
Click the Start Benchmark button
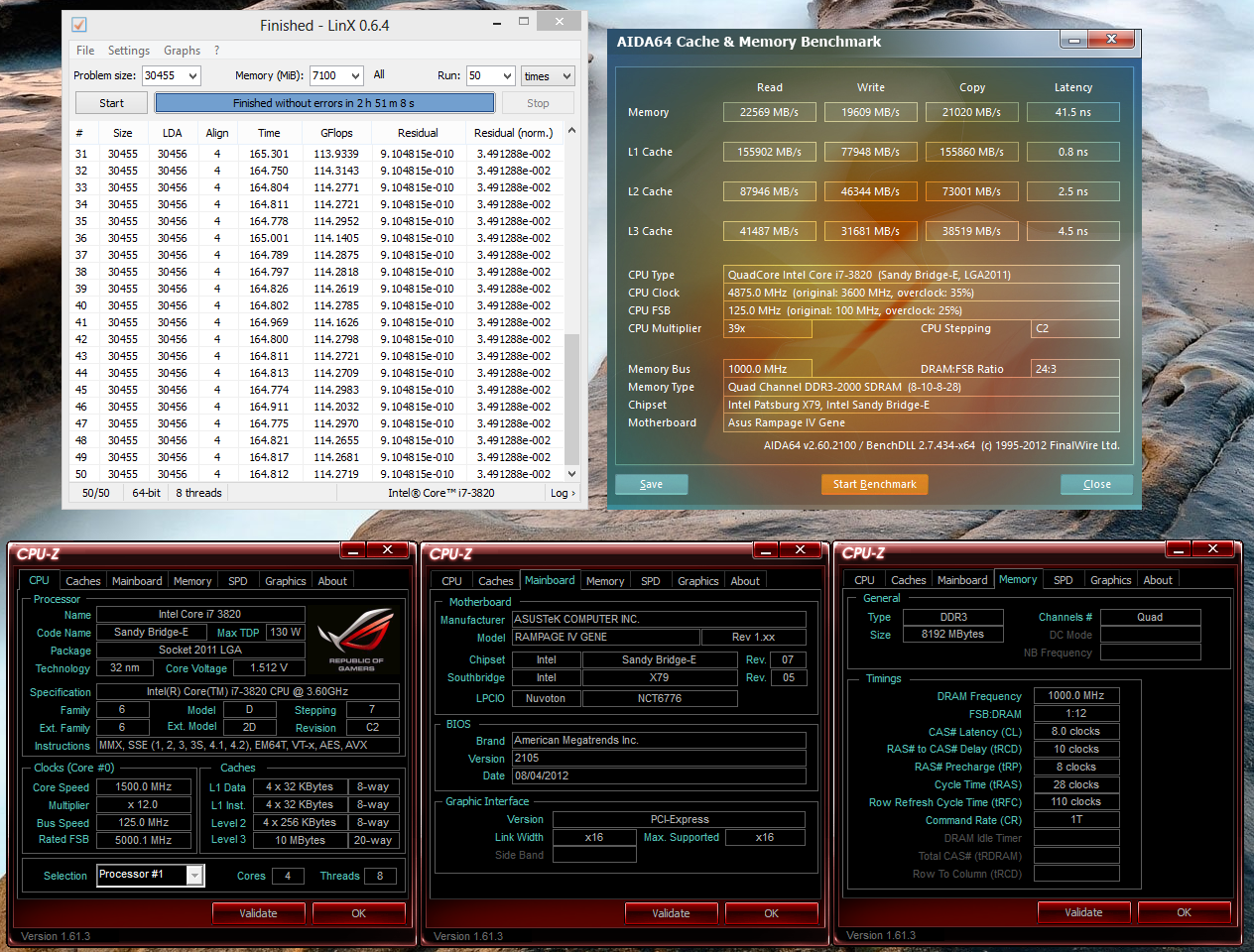pos(874,484)
